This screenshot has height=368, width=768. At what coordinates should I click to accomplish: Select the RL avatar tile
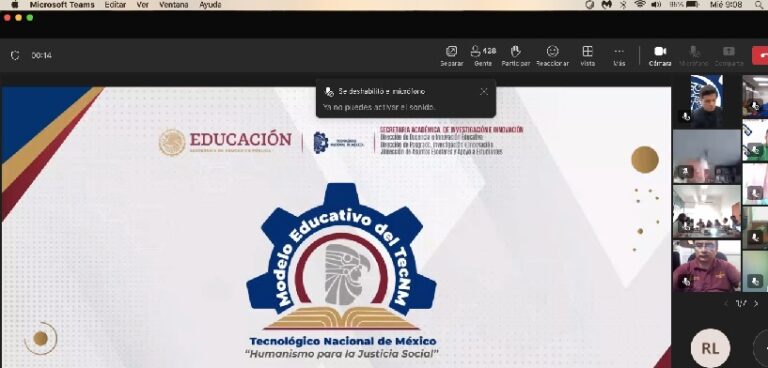(x=710, y=348)
